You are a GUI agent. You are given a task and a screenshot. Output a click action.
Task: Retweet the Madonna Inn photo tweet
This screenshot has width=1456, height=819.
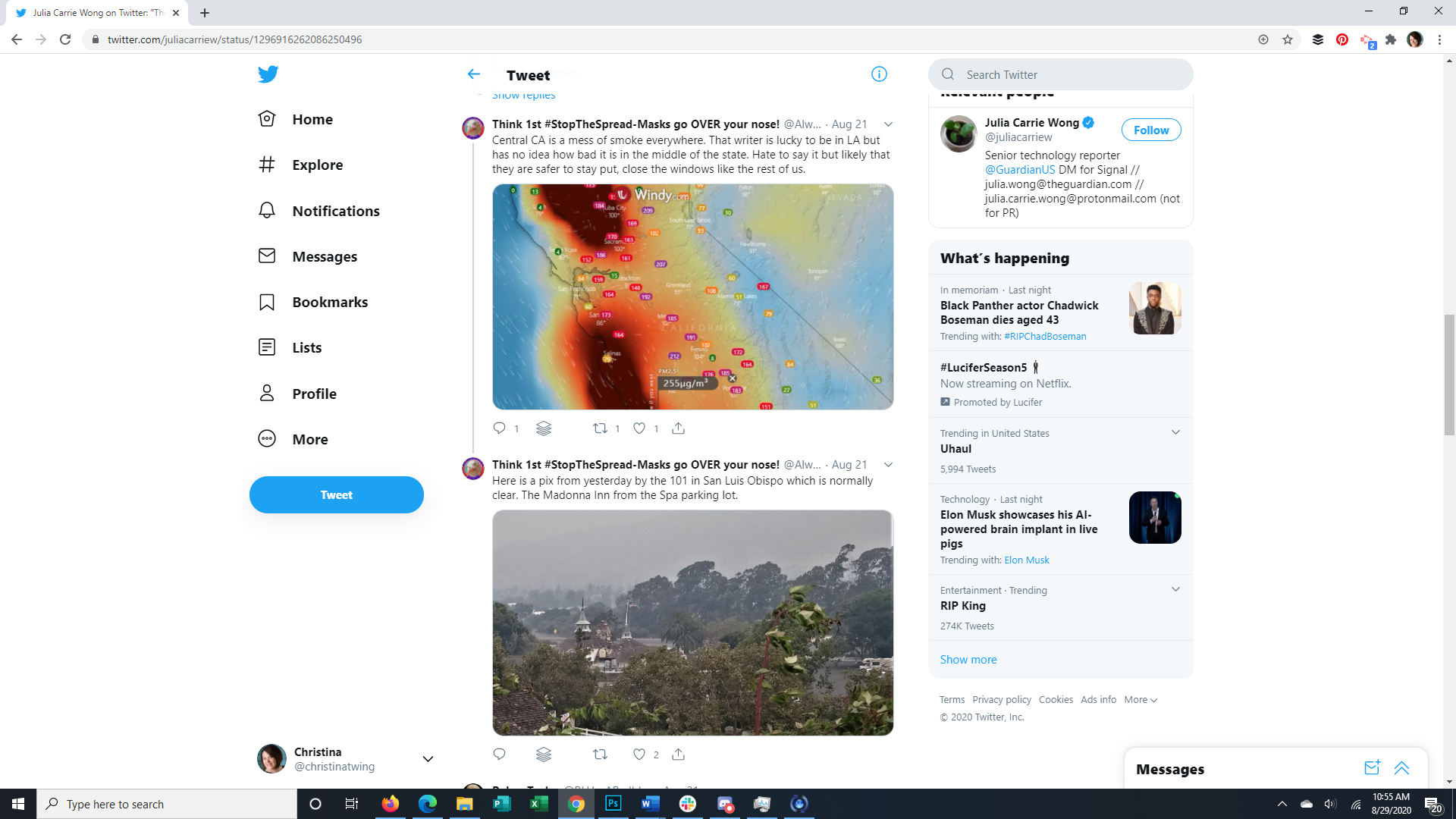point(600,755)
